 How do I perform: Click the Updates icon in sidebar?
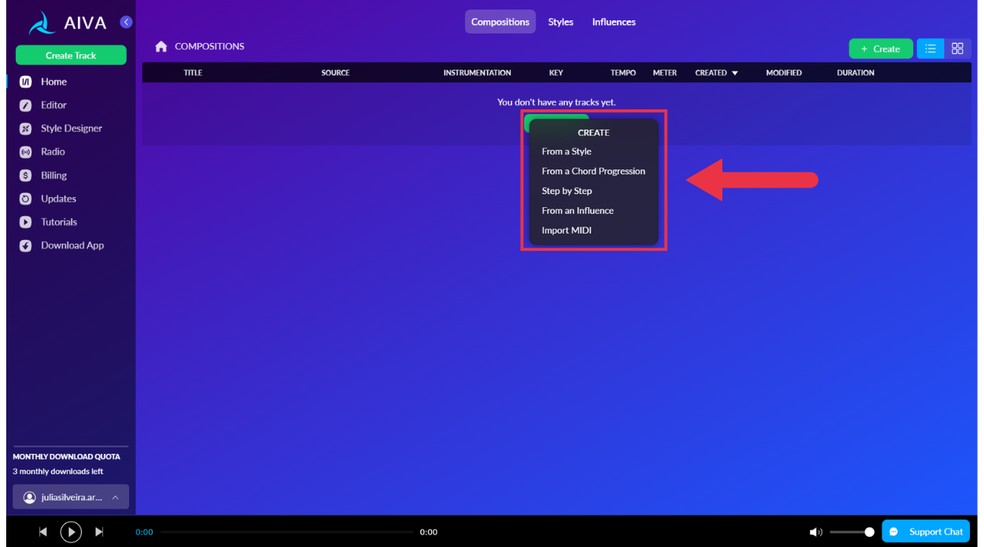click(25, 199)
